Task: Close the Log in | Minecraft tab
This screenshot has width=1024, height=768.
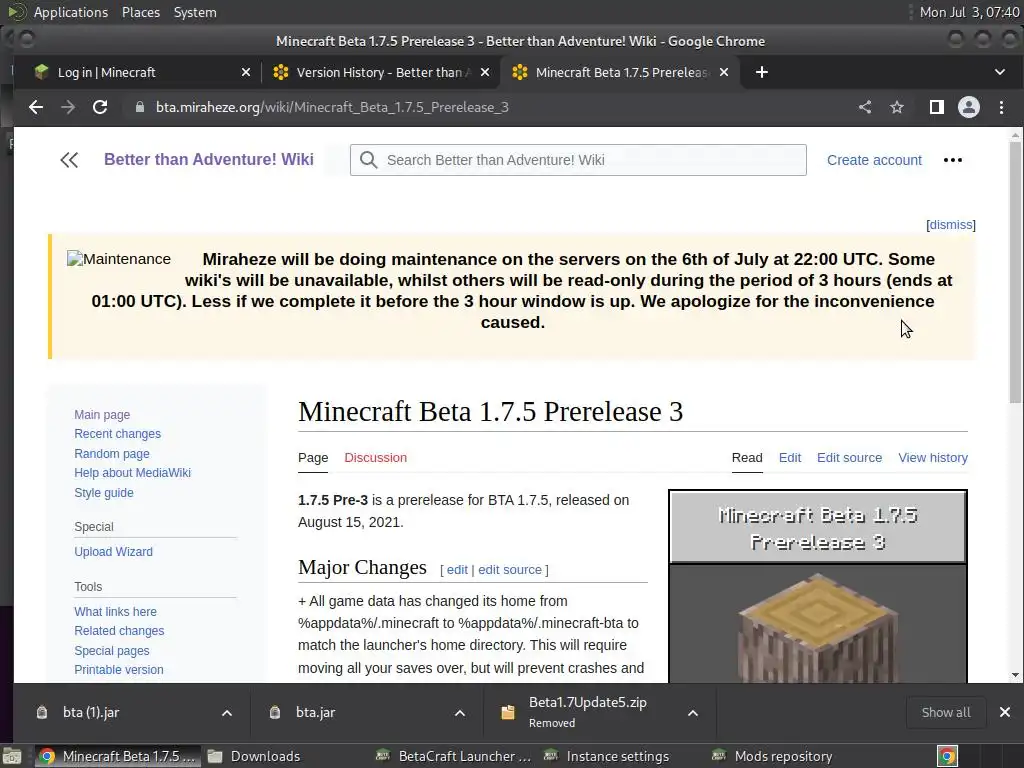Action: [x=246, y=72]
